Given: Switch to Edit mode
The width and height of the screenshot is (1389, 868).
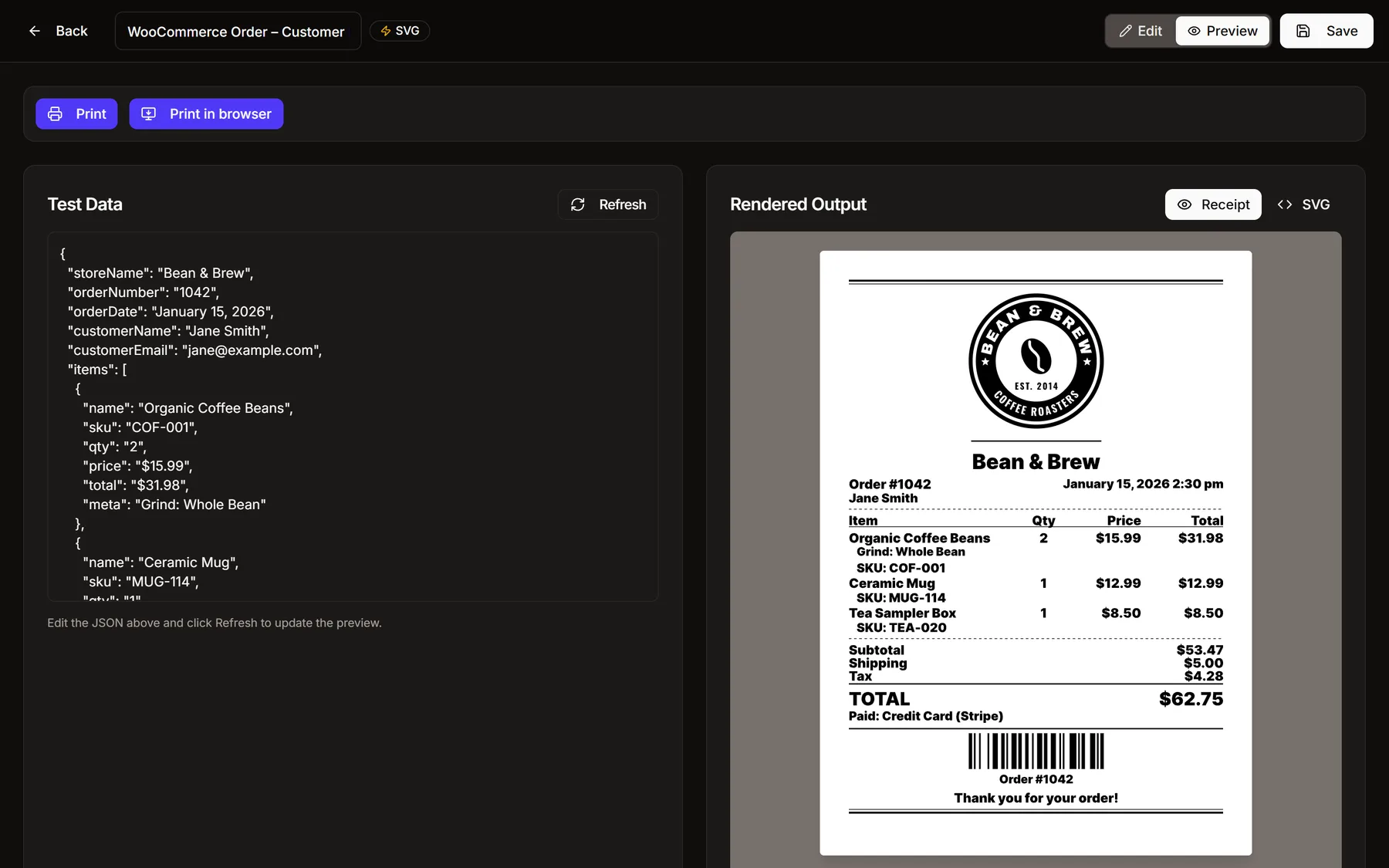Looking at the screenshot, I should pyautogui.click(x=1141, y=31).
